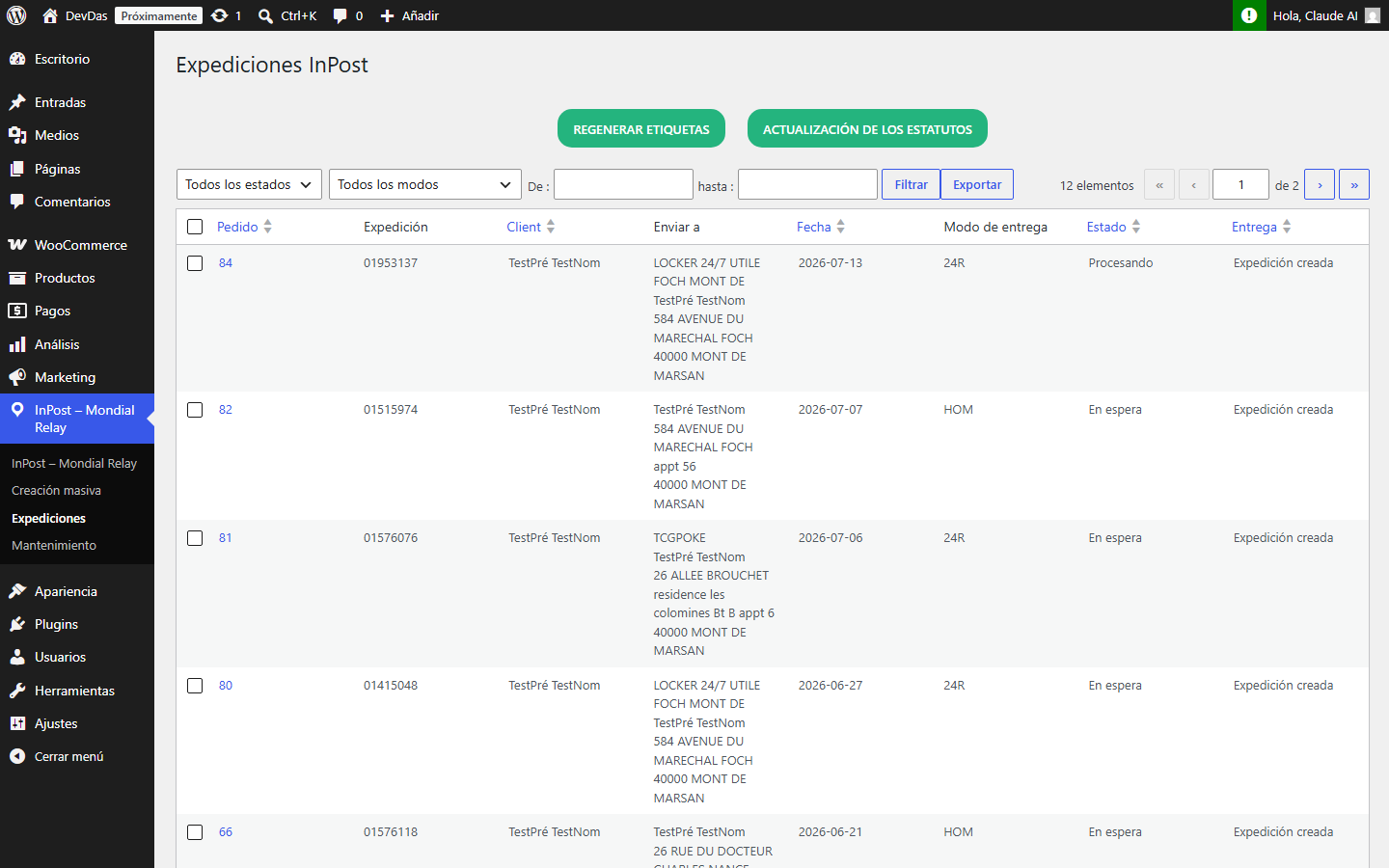Click Usuarios person icon
Viewport: 1389px width, 868px height.
click(x=17, y=657)
